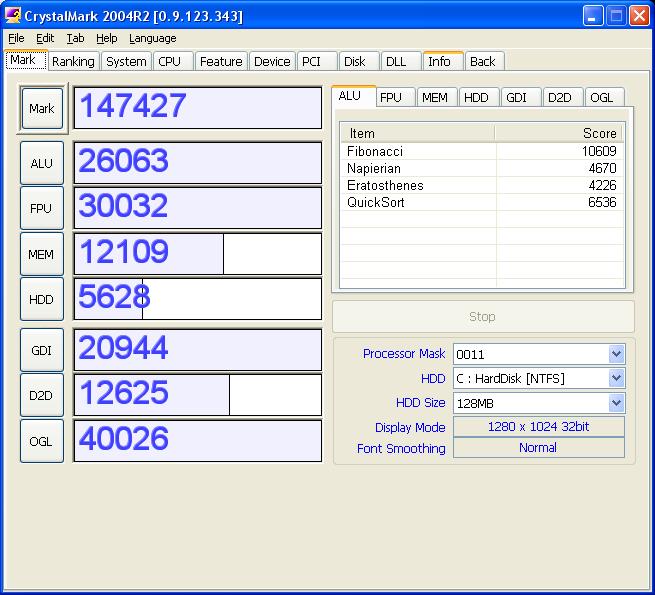Viewport: 655px width, 595px height.
Task: Open the HDD Size dropdown
Action: (x=616, y=403)
